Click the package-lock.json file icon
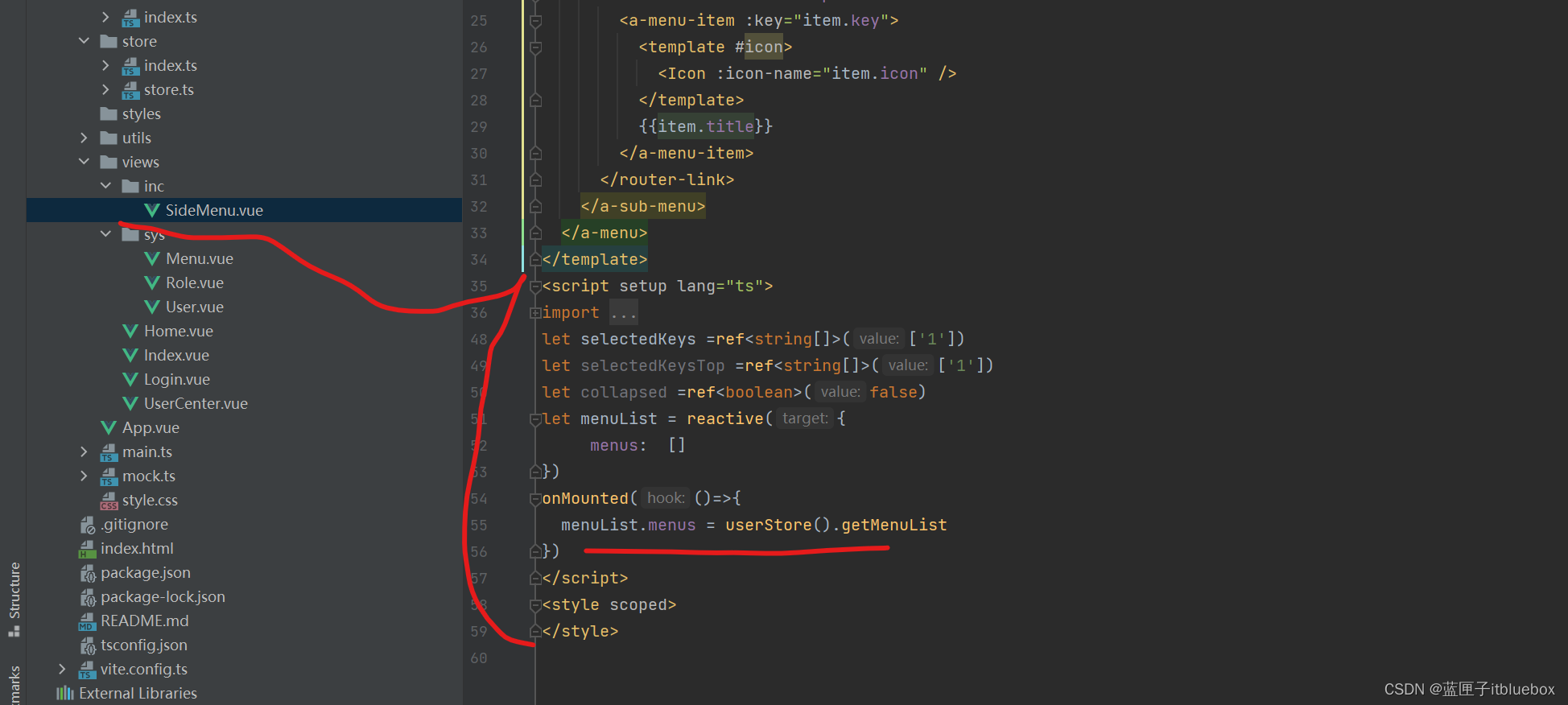This screenshot has width=1568, height=705. [x=87, y=597]
